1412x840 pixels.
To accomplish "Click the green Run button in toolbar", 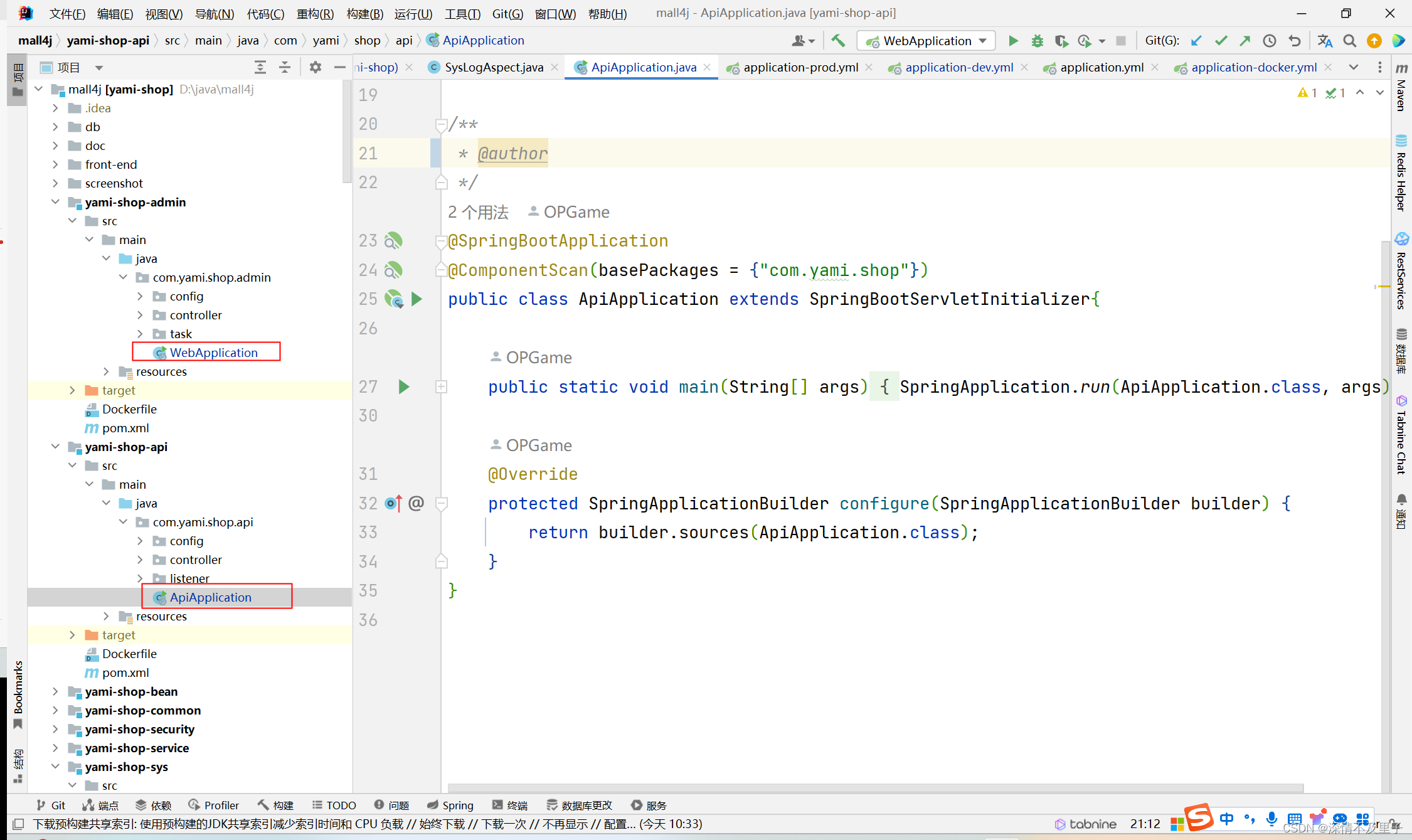I will click(1013, 41).
